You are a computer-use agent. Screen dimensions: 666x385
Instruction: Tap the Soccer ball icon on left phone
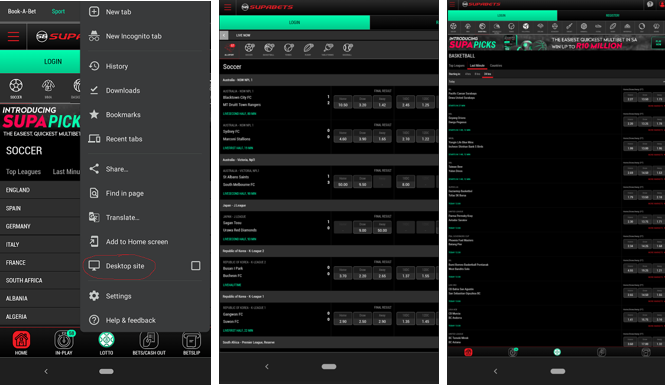[x=16, y=86]
